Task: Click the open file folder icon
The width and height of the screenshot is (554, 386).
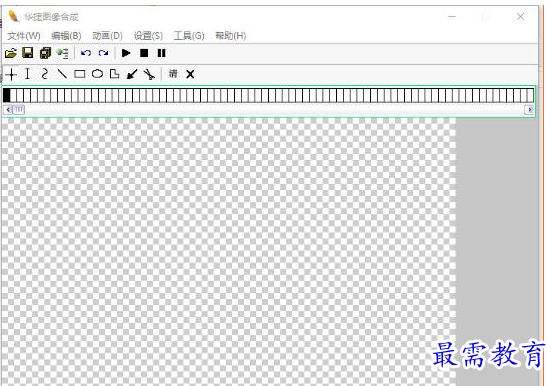Action: (x=11, y=53)
